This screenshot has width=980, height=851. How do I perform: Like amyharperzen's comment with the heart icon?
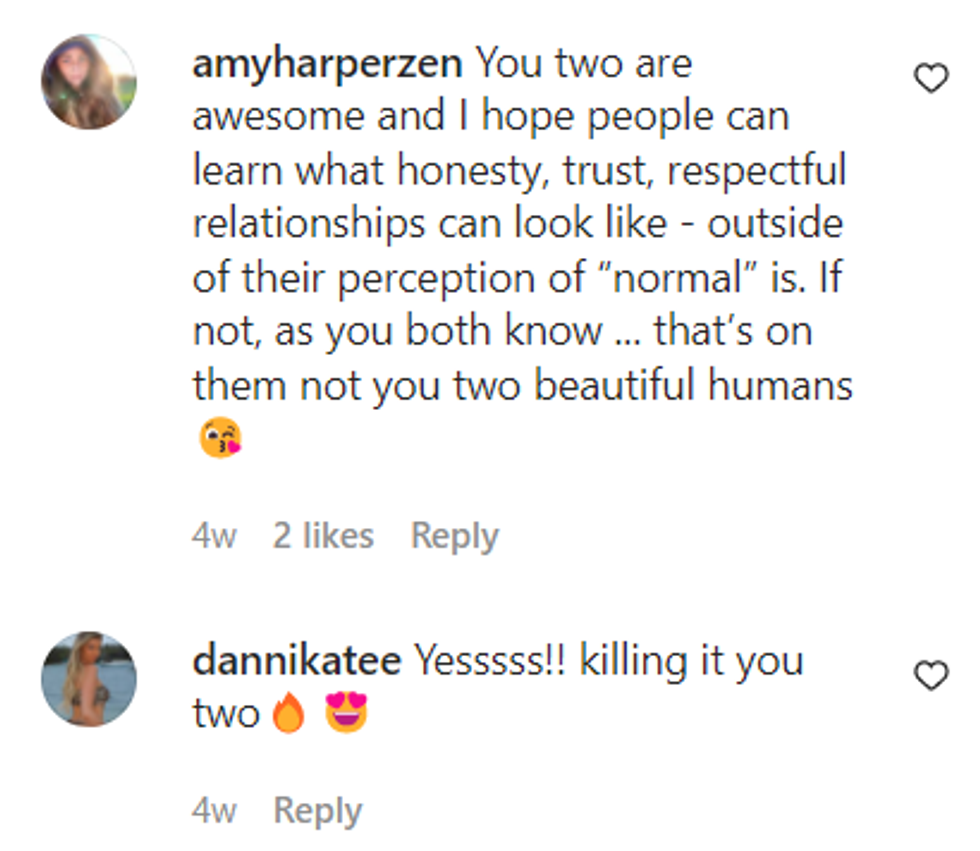(x=931, y=79)
